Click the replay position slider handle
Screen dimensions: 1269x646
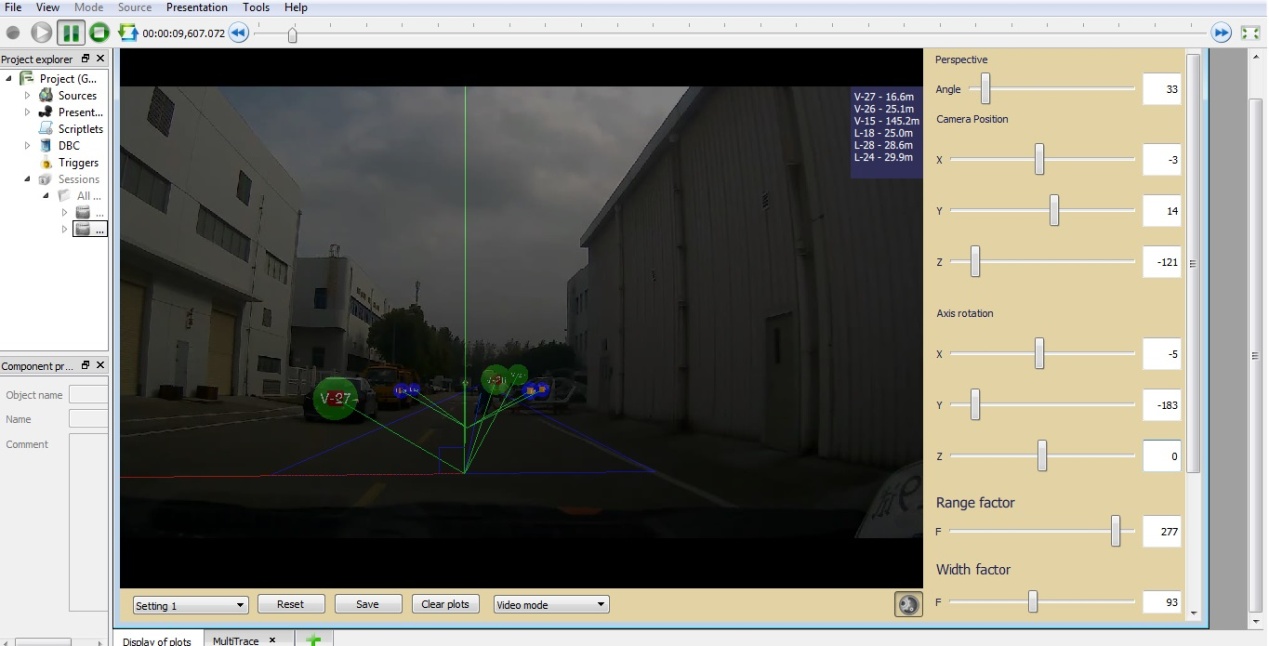click(x=292, y=35)
